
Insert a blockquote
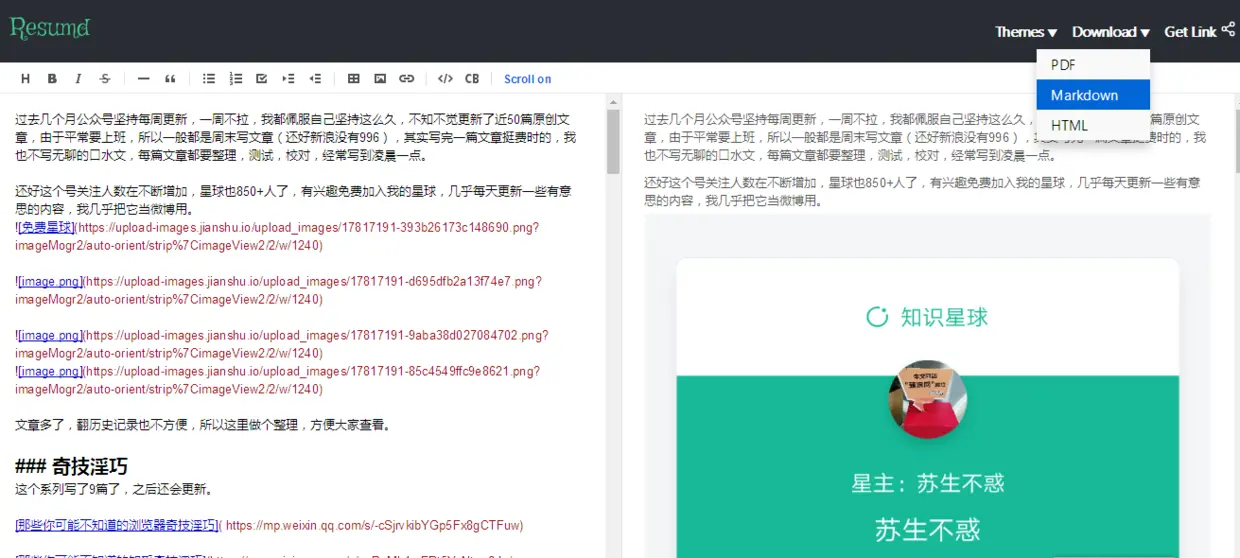[x=170, y=79]
